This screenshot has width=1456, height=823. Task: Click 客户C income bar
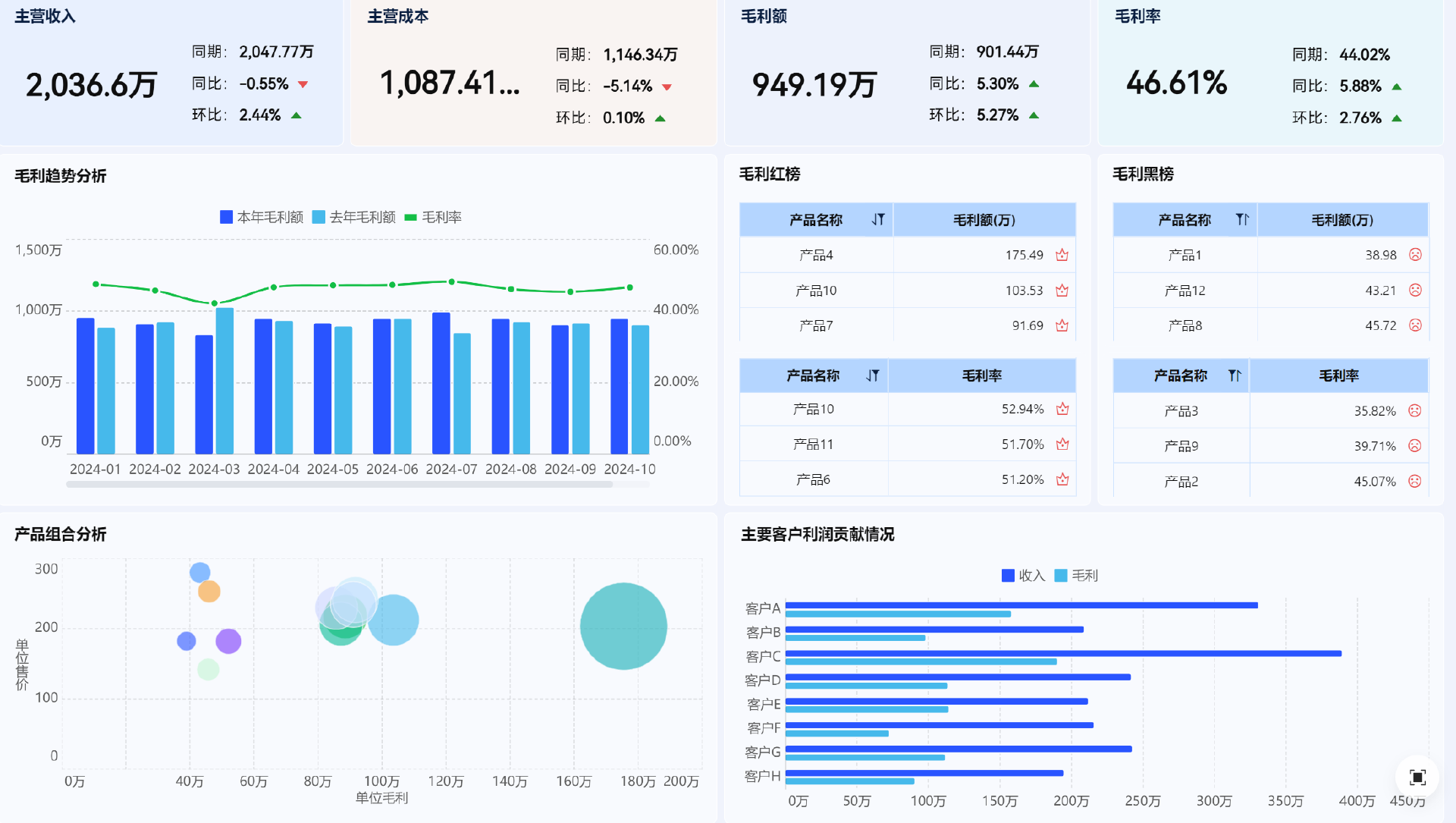[1062, 653]
